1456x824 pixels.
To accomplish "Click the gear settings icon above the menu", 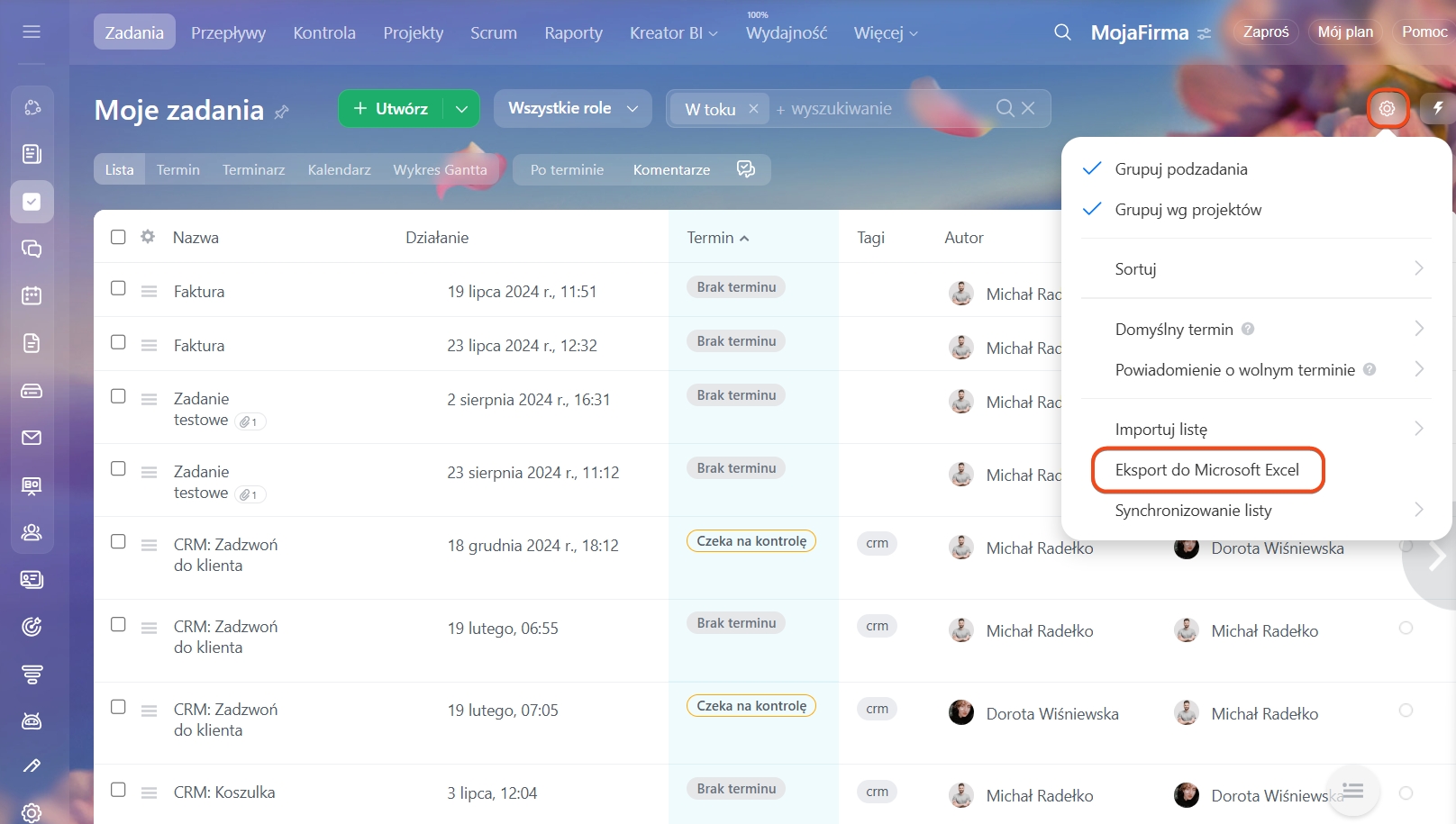I will tap(1387, 109).
